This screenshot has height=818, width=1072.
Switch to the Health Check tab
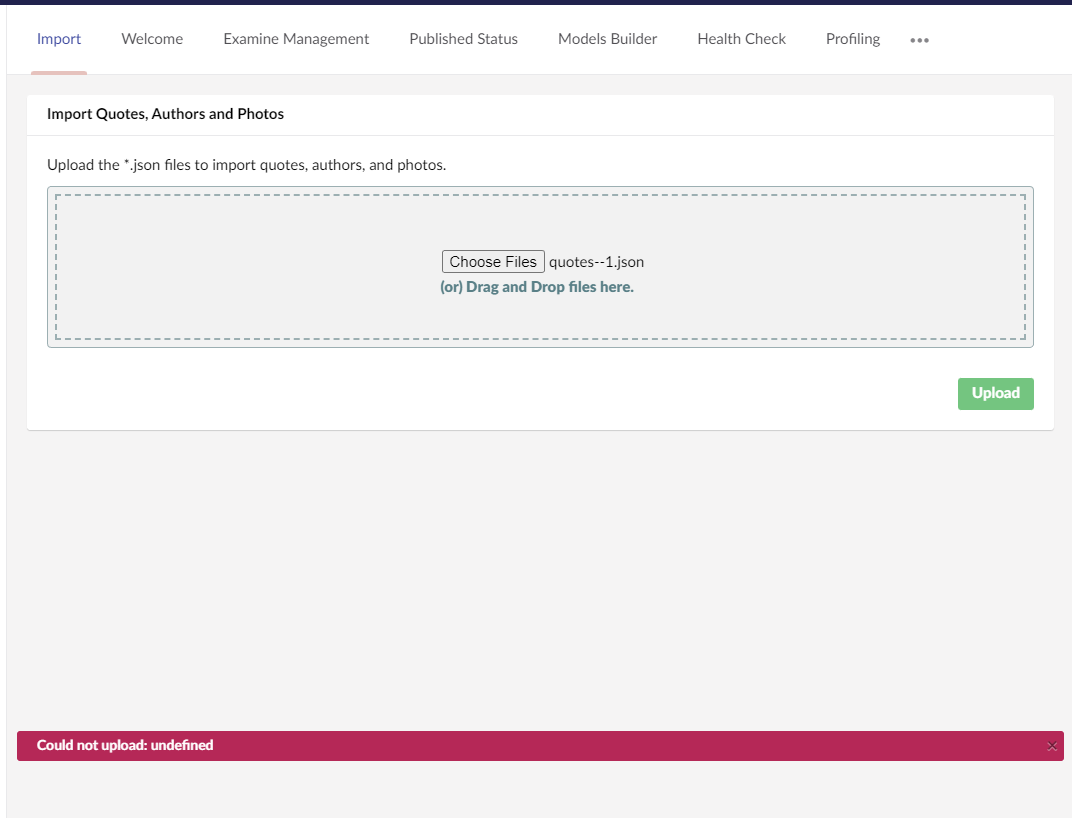[x=741, y=39]
